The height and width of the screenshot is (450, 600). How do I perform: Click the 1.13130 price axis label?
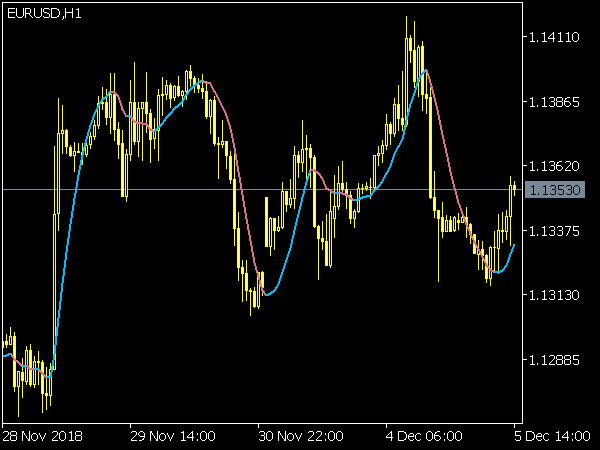pos(554,295)
